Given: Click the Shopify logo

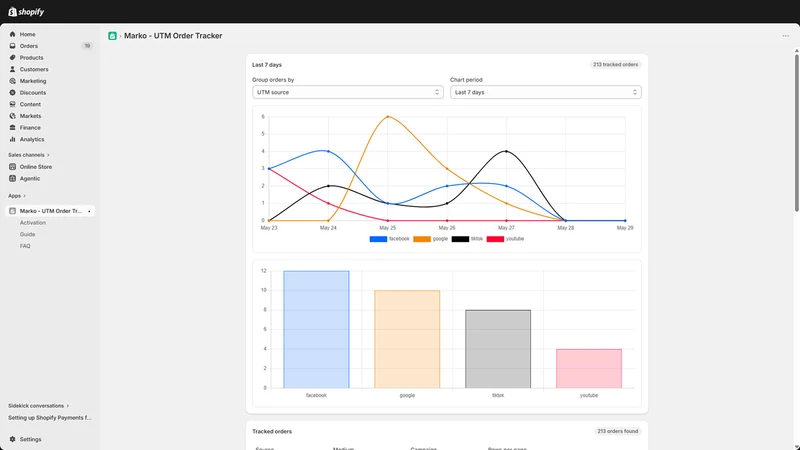Looking at the screenshot, I should (x=26, y=11).
